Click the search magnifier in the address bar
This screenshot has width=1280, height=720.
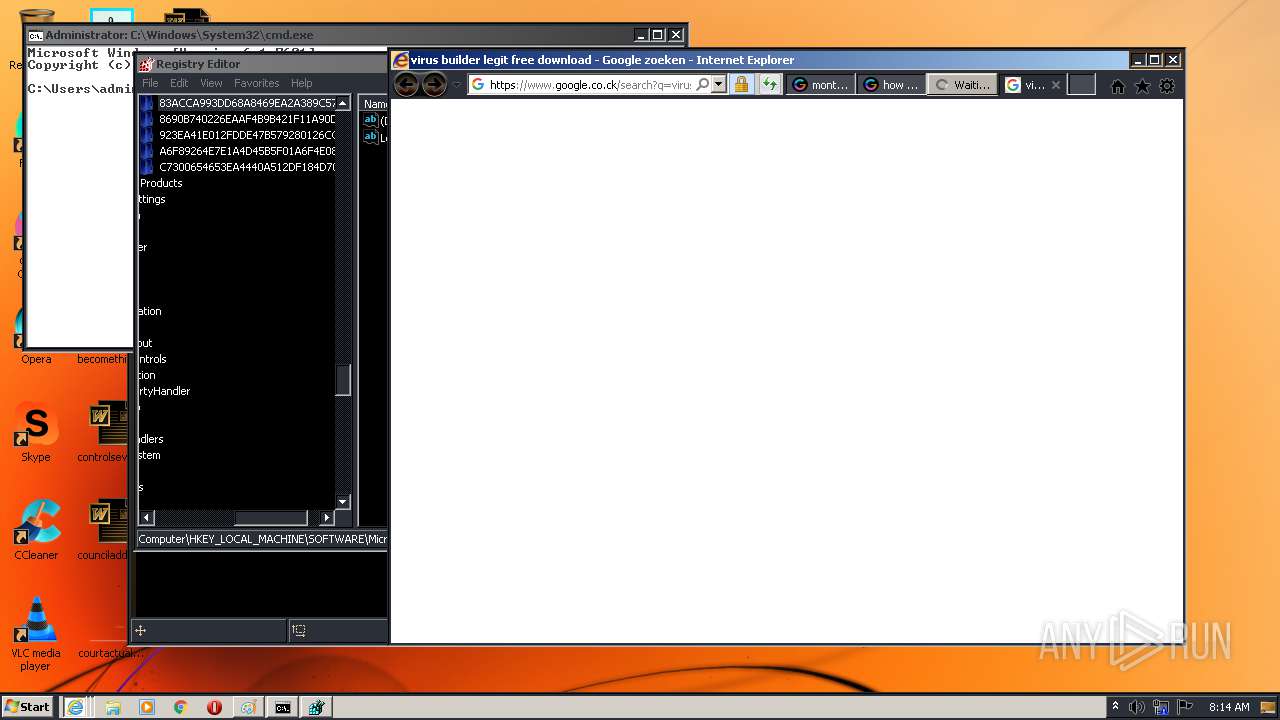(703, 85)
